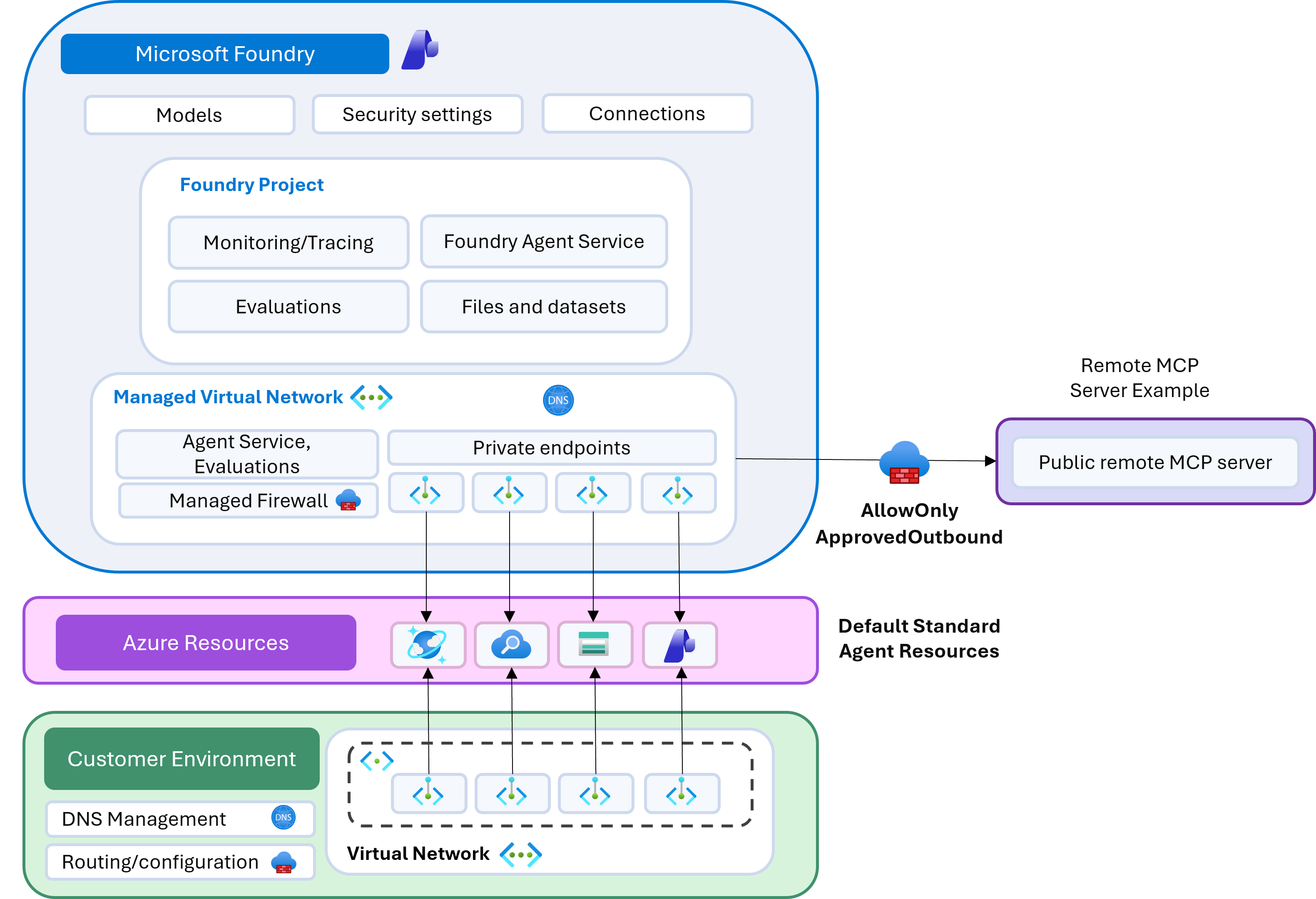Select the Routing/configuration box

click(x=181, y=862)
